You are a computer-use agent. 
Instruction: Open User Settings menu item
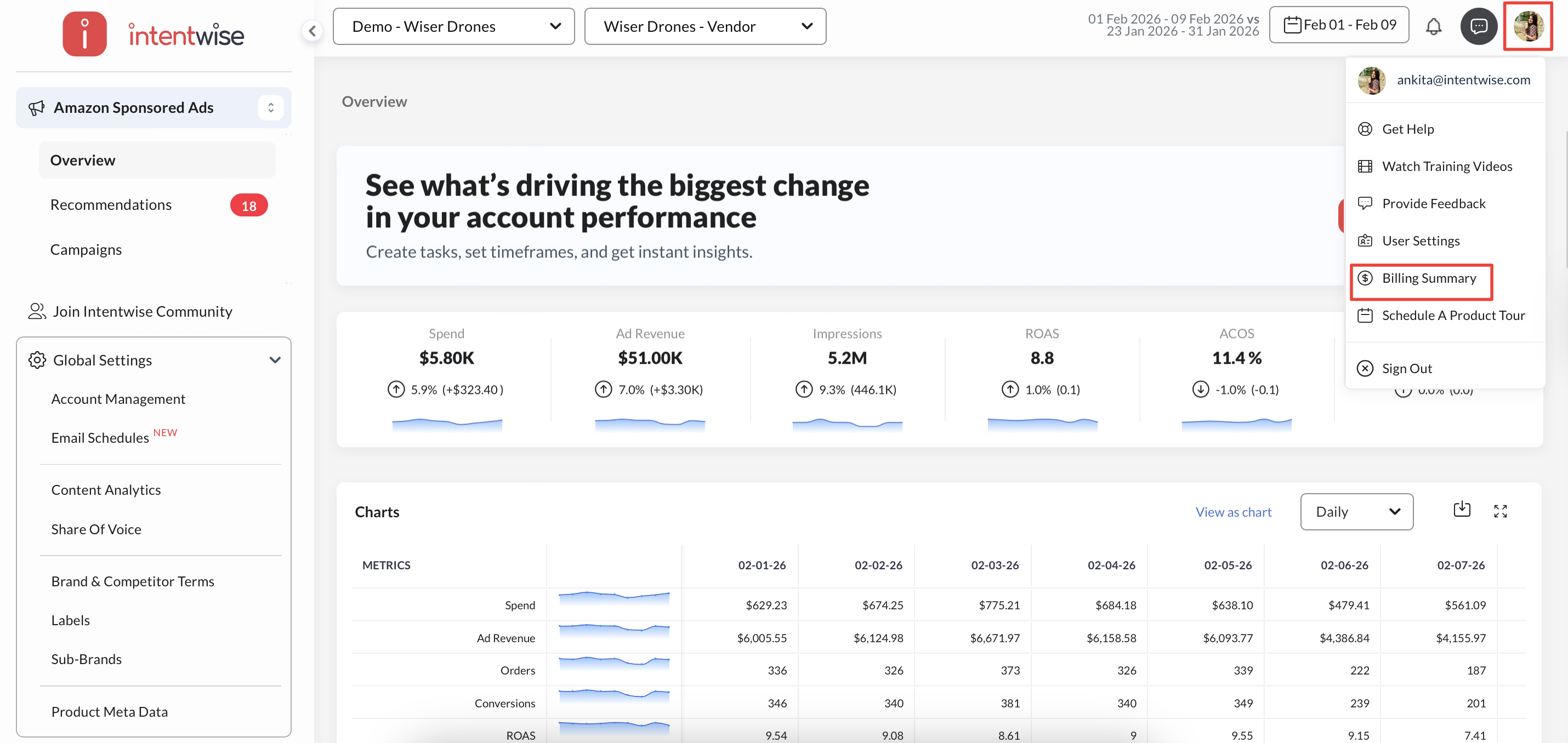click(1420, 241)
